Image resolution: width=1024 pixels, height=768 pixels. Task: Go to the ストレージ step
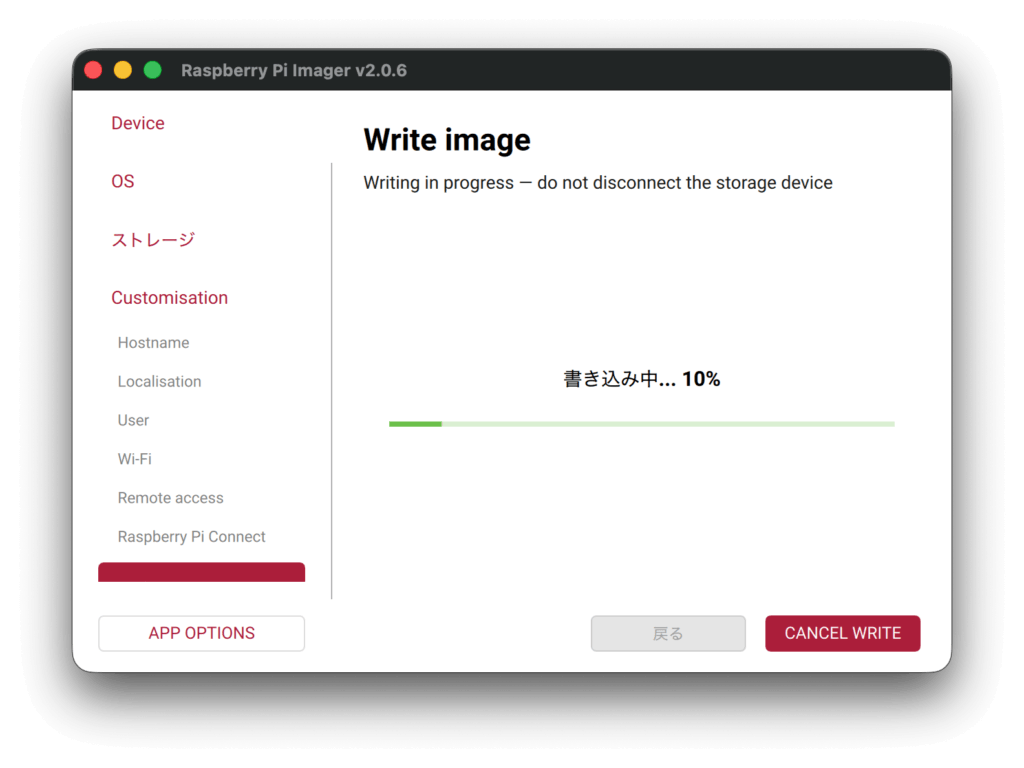(153, 240)
